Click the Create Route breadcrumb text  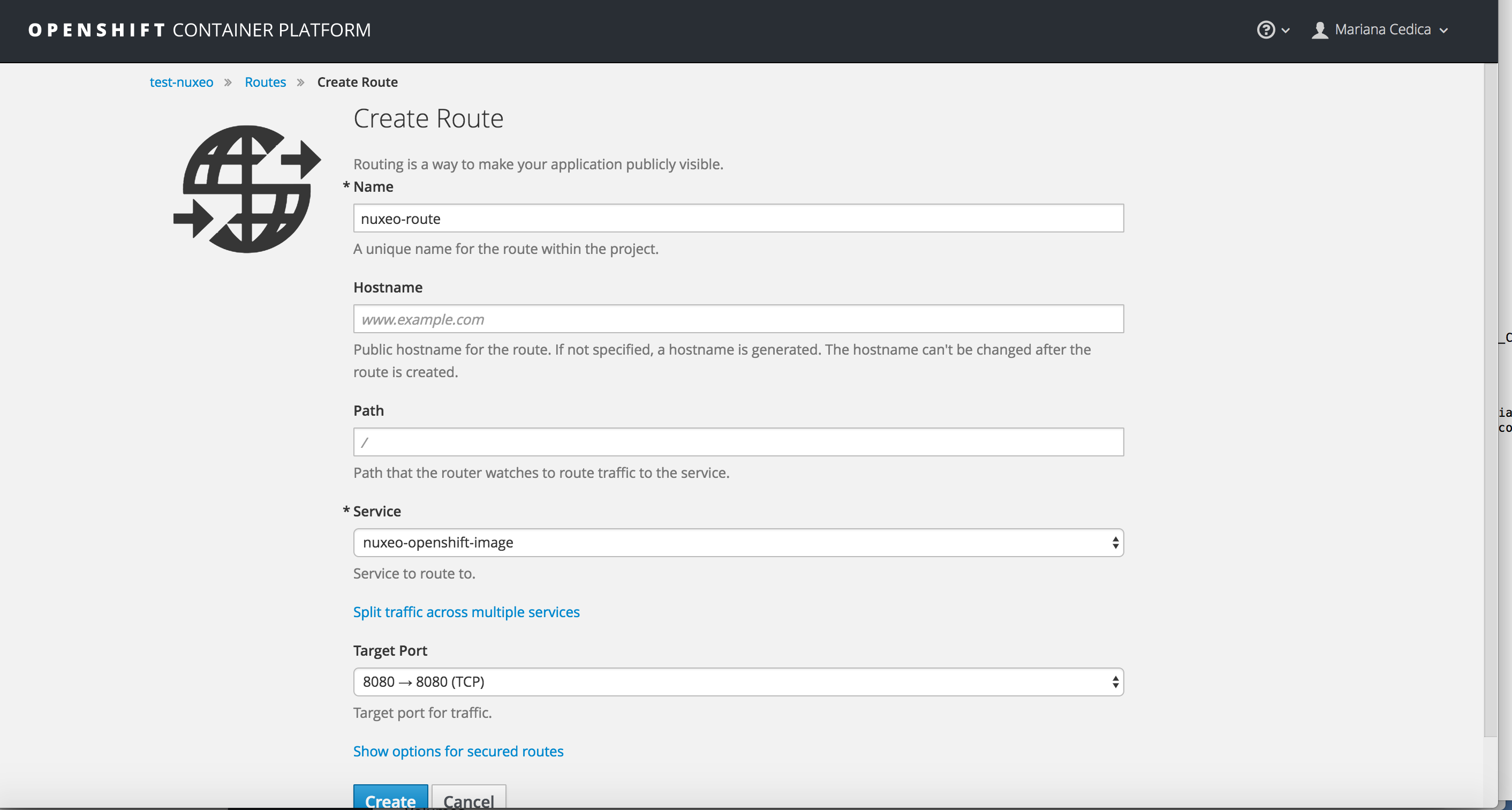[358, 82]
